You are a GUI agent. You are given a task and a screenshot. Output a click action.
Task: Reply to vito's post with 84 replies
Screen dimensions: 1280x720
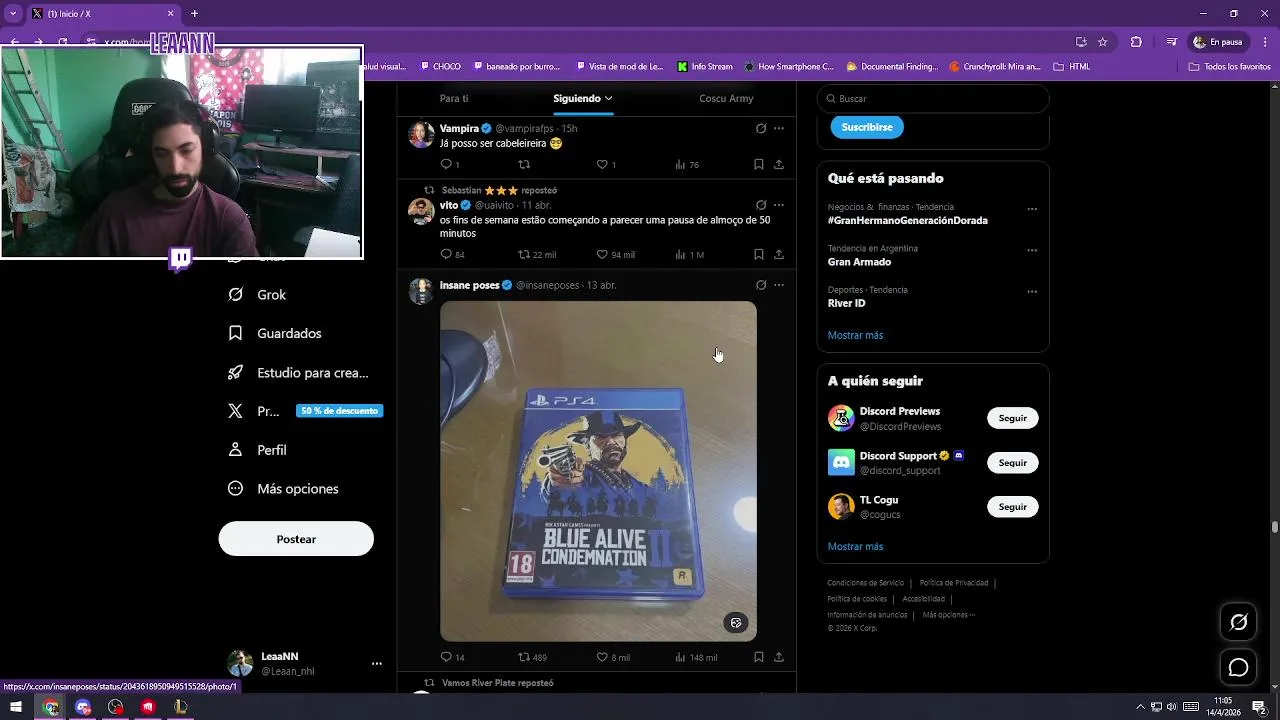[452, 254]
